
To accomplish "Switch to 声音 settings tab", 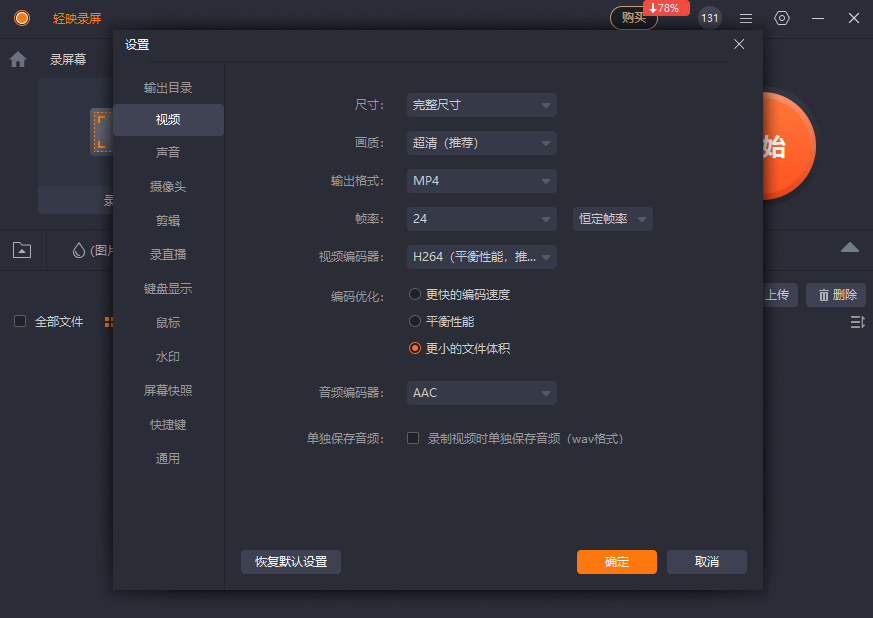I will point(168,153).
